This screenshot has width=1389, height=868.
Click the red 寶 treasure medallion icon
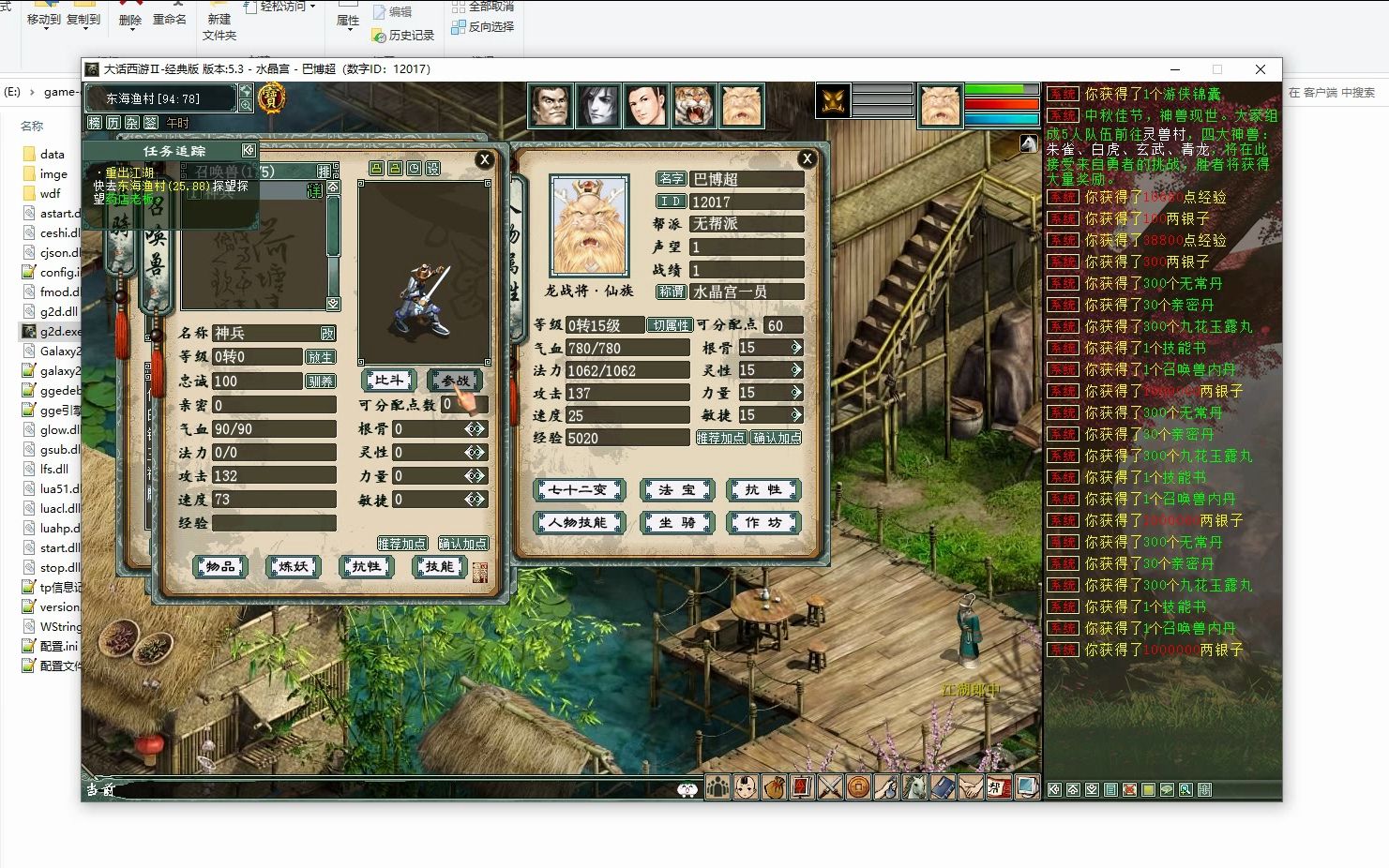click(272, 97)
